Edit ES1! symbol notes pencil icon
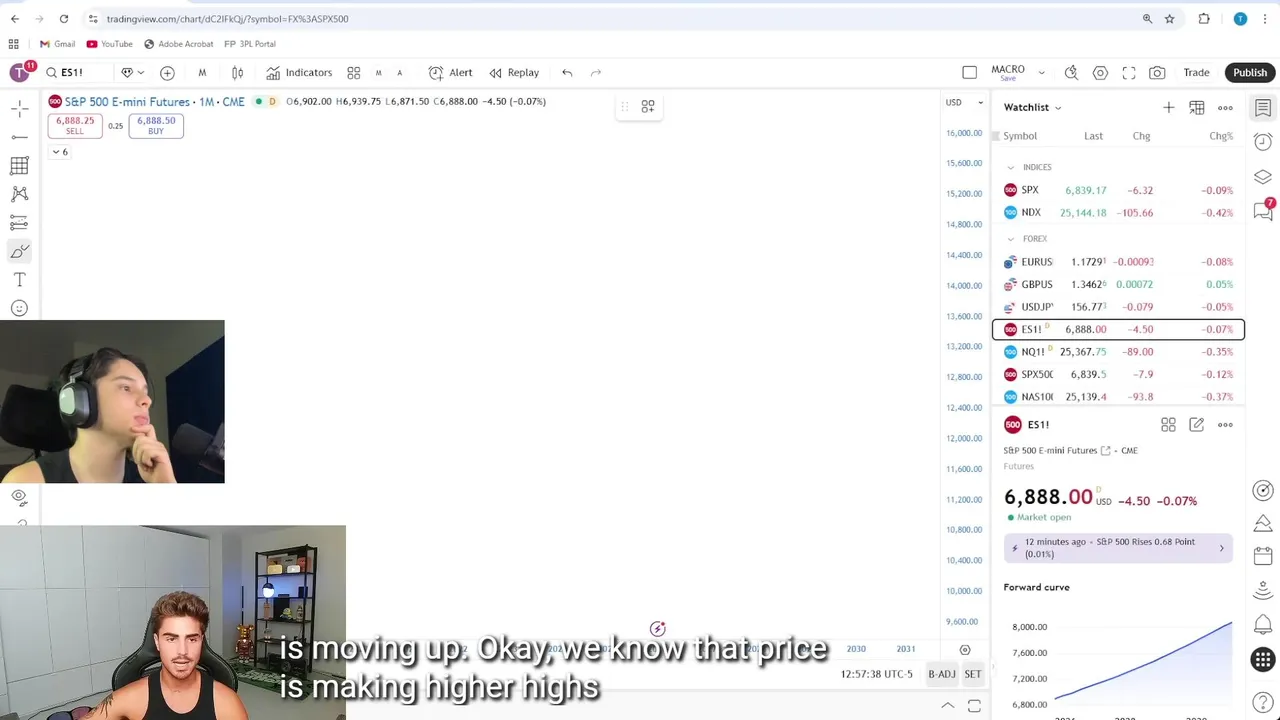The height and width of the screenshot is (720, 1280). [1196, 425]
